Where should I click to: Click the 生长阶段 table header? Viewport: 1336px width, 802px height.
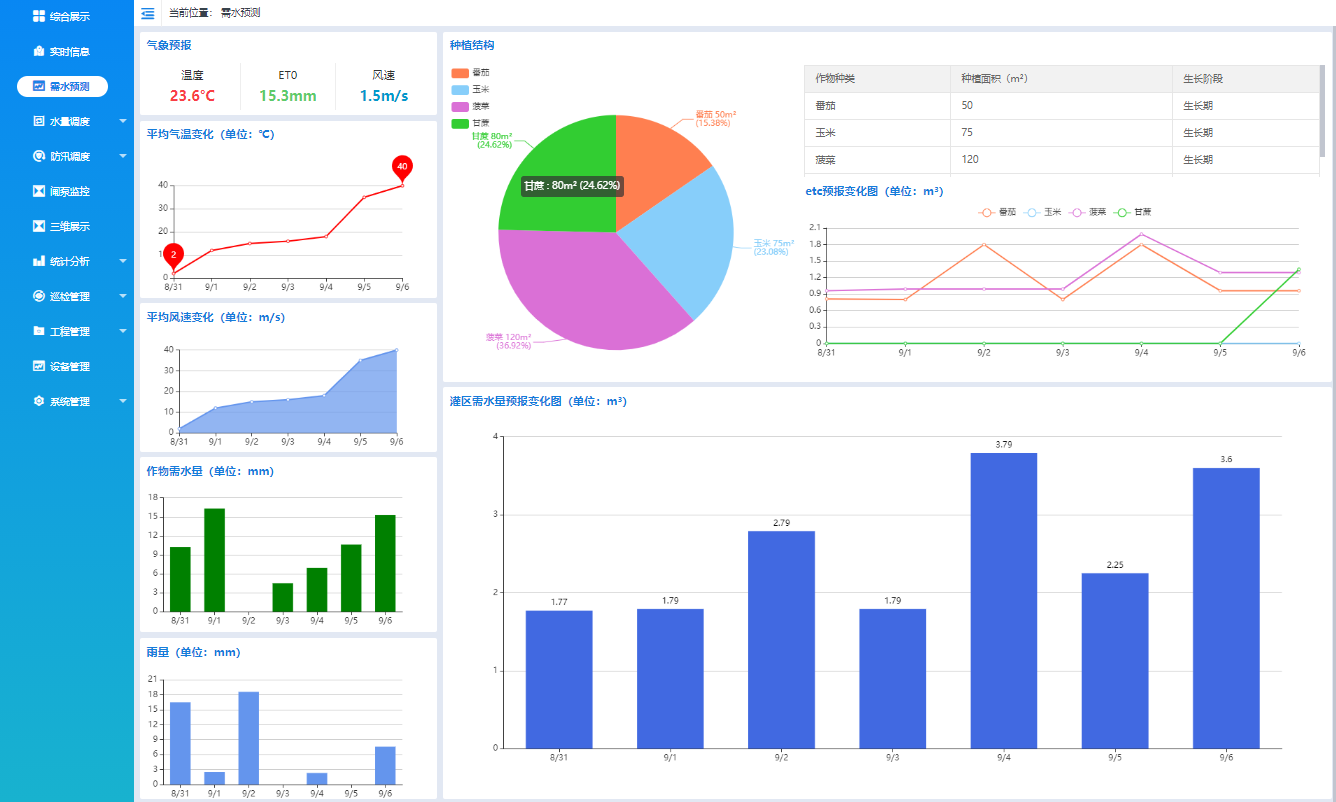[x=1246, y=79]
